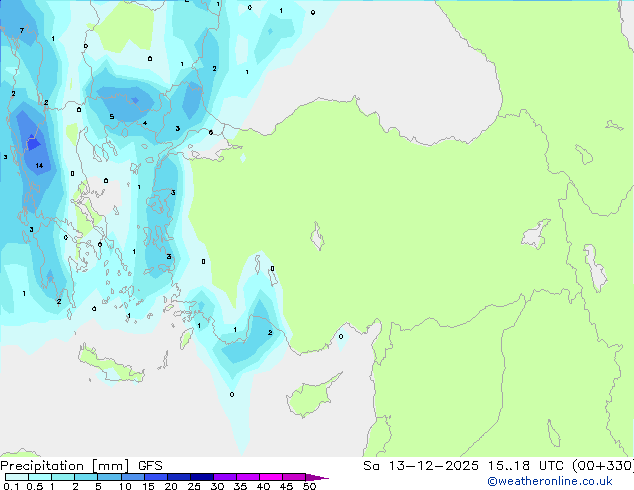Select the 1–2 mm legend swatch
The width and height of the screenshot is (634, 490).
(63, 477)
